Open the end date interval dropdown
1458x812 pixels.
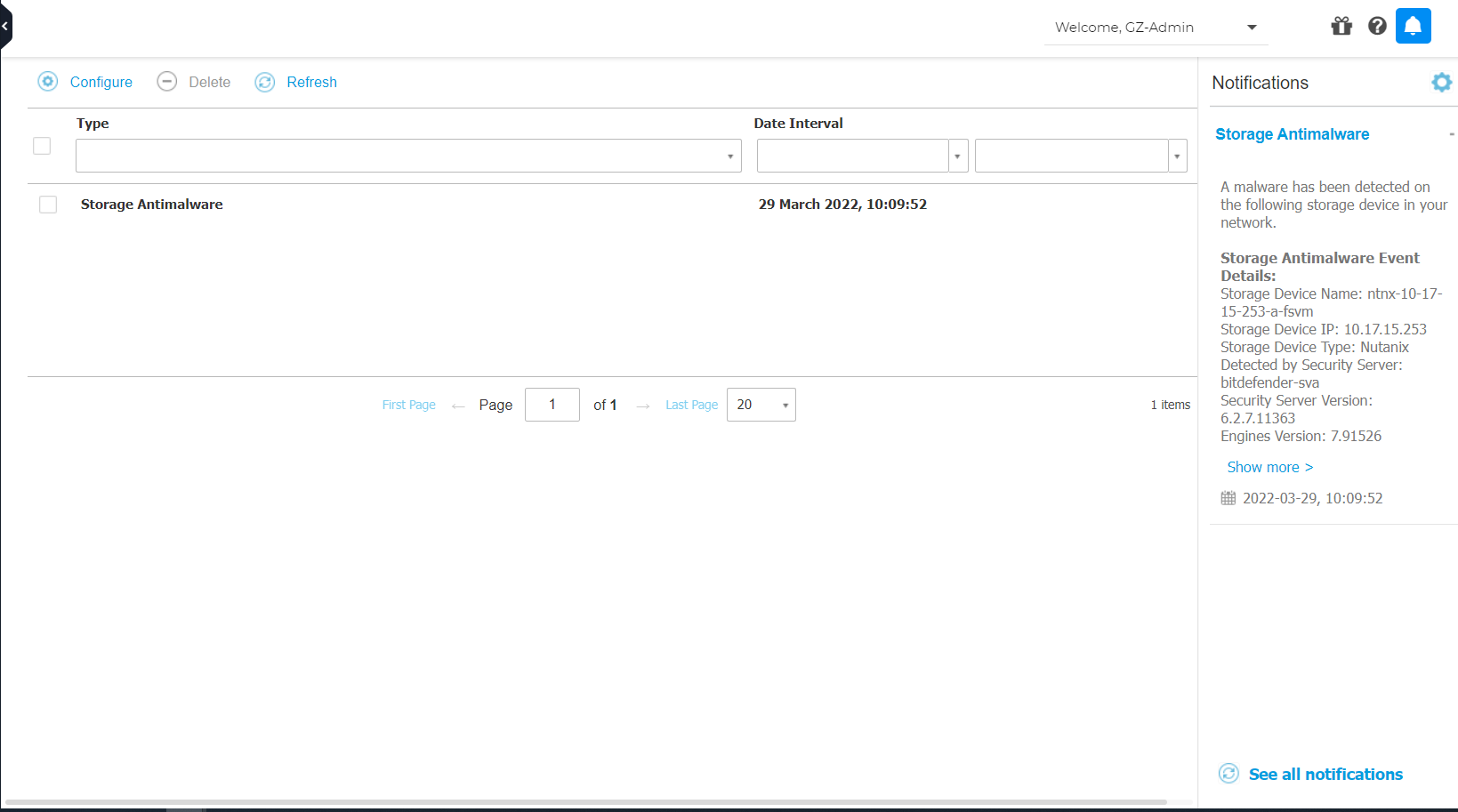[x=1177, y=156]
